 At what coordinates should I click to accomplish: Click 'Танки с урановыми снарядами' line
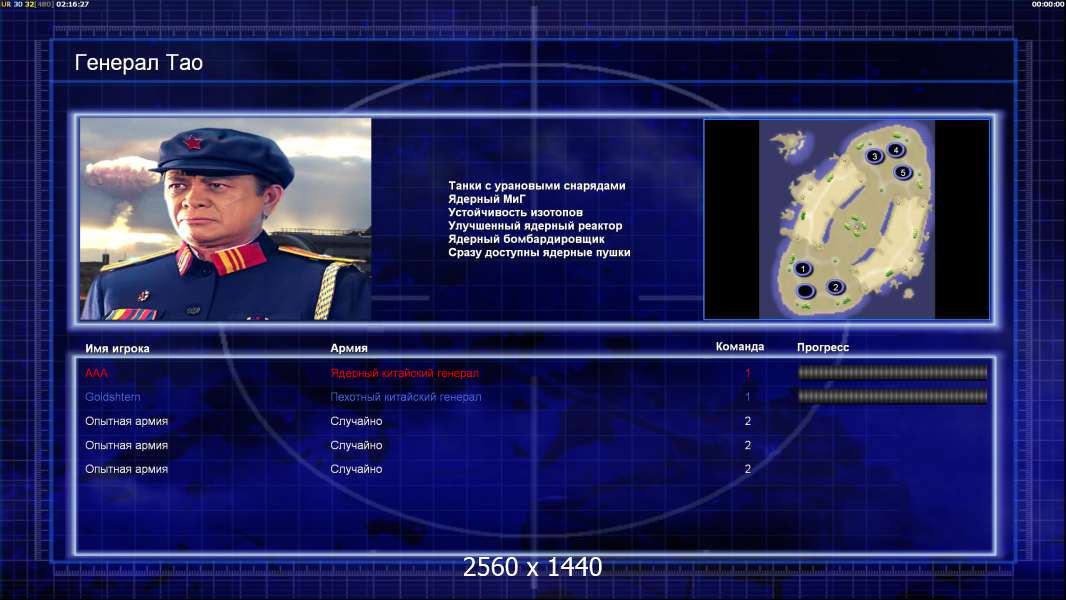tap(536, 186)
